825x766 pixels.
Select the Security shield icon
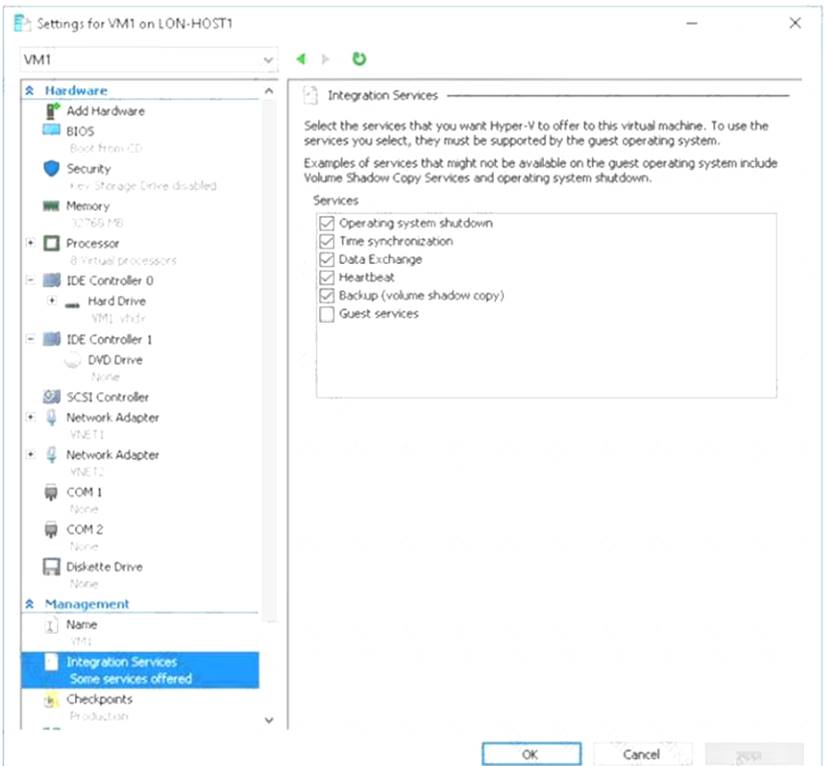tap(51, 168)
